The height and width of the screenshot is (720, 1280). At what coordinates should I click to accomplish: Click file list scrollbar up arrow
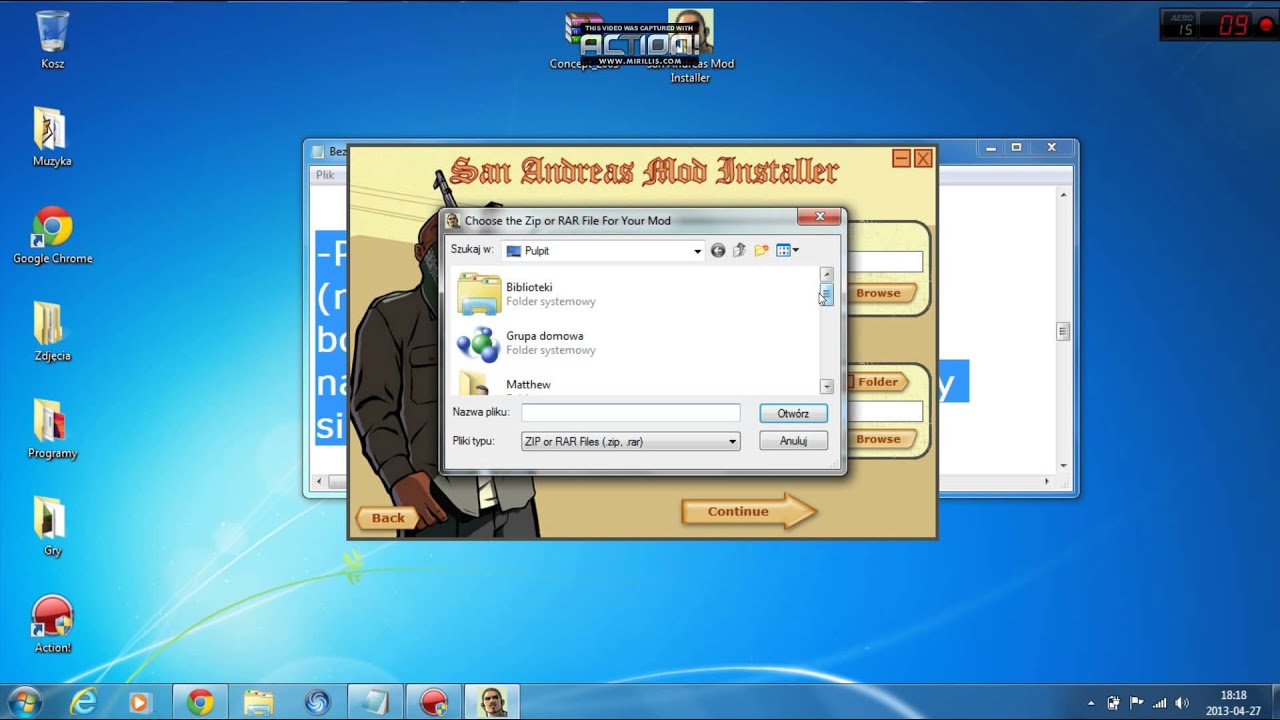point(826,274)
